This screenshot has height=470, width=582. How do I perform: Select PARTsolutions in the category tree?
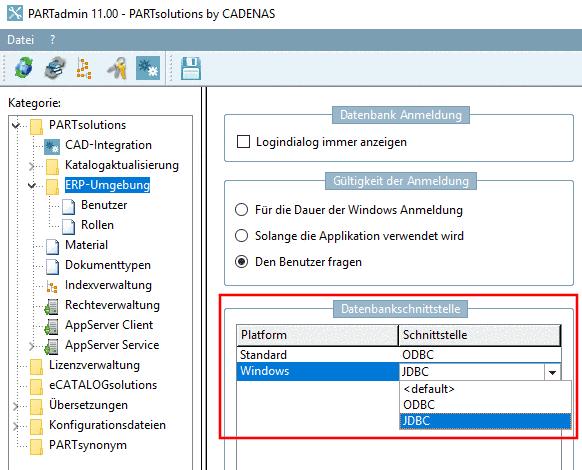coord(88,125)
